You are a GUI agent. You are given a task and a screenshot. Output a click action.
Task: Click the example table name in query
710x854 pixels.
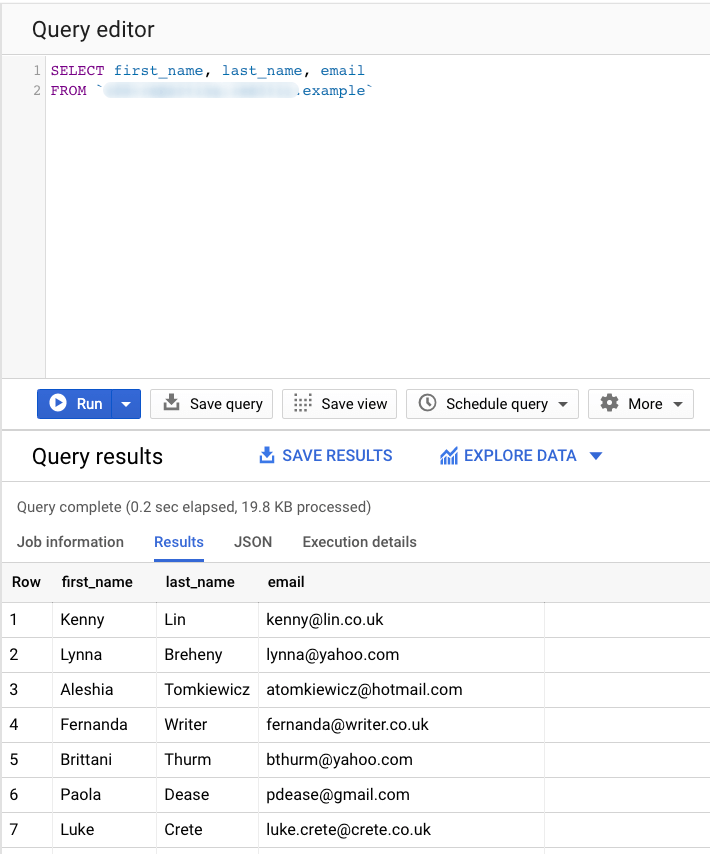pyautogui.click(x=334, y=90)
